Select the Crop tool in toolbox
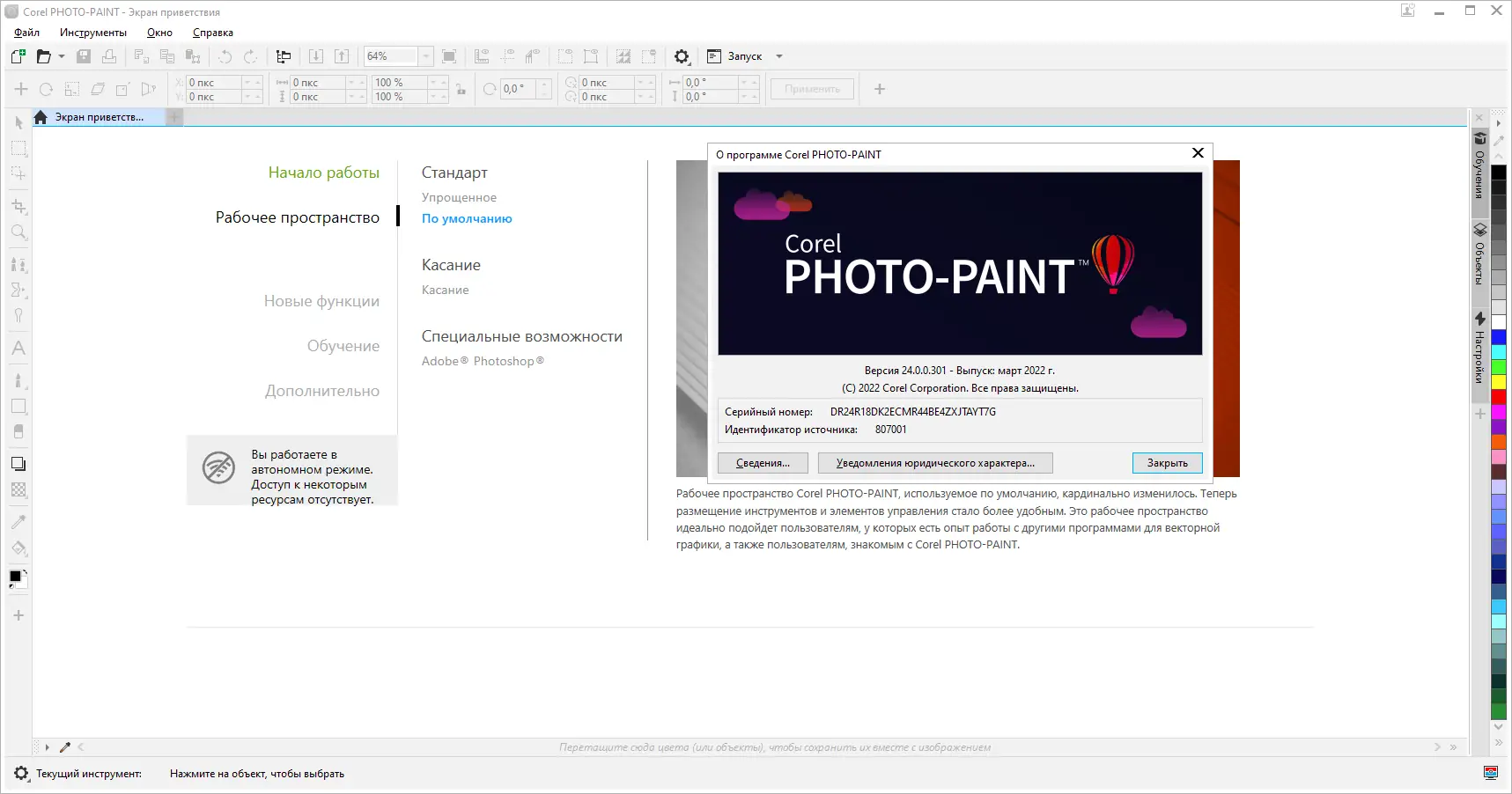 18,207
